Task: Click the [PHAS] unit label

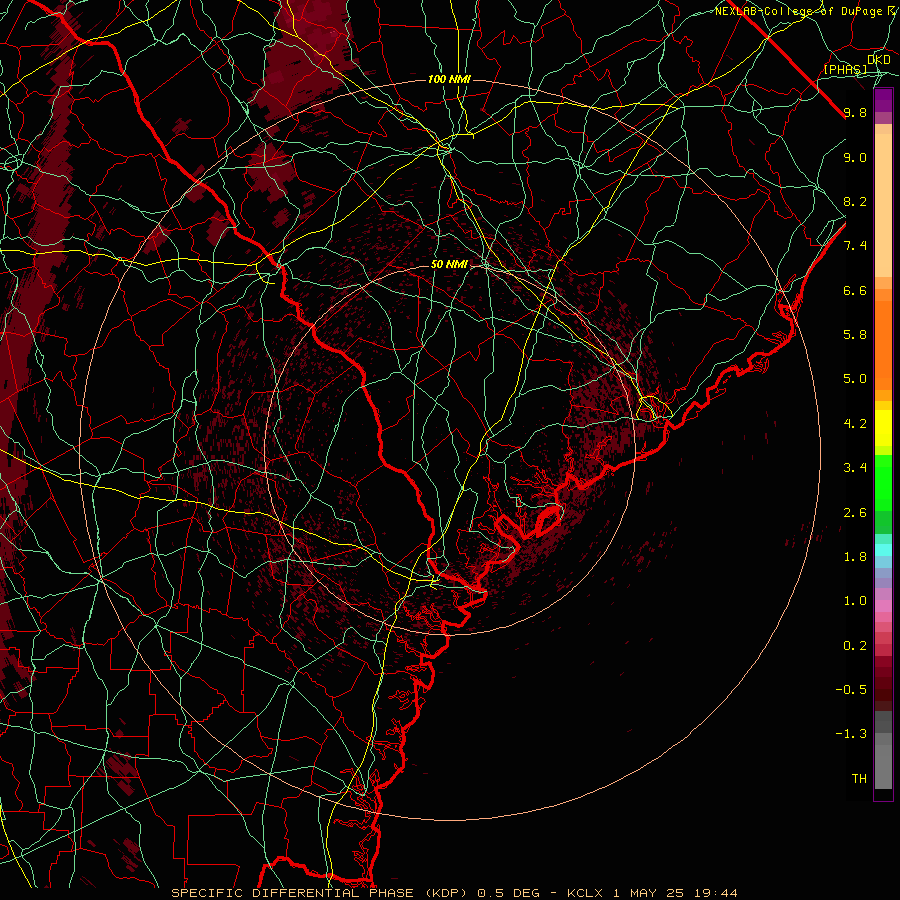Action: [845, 70]
